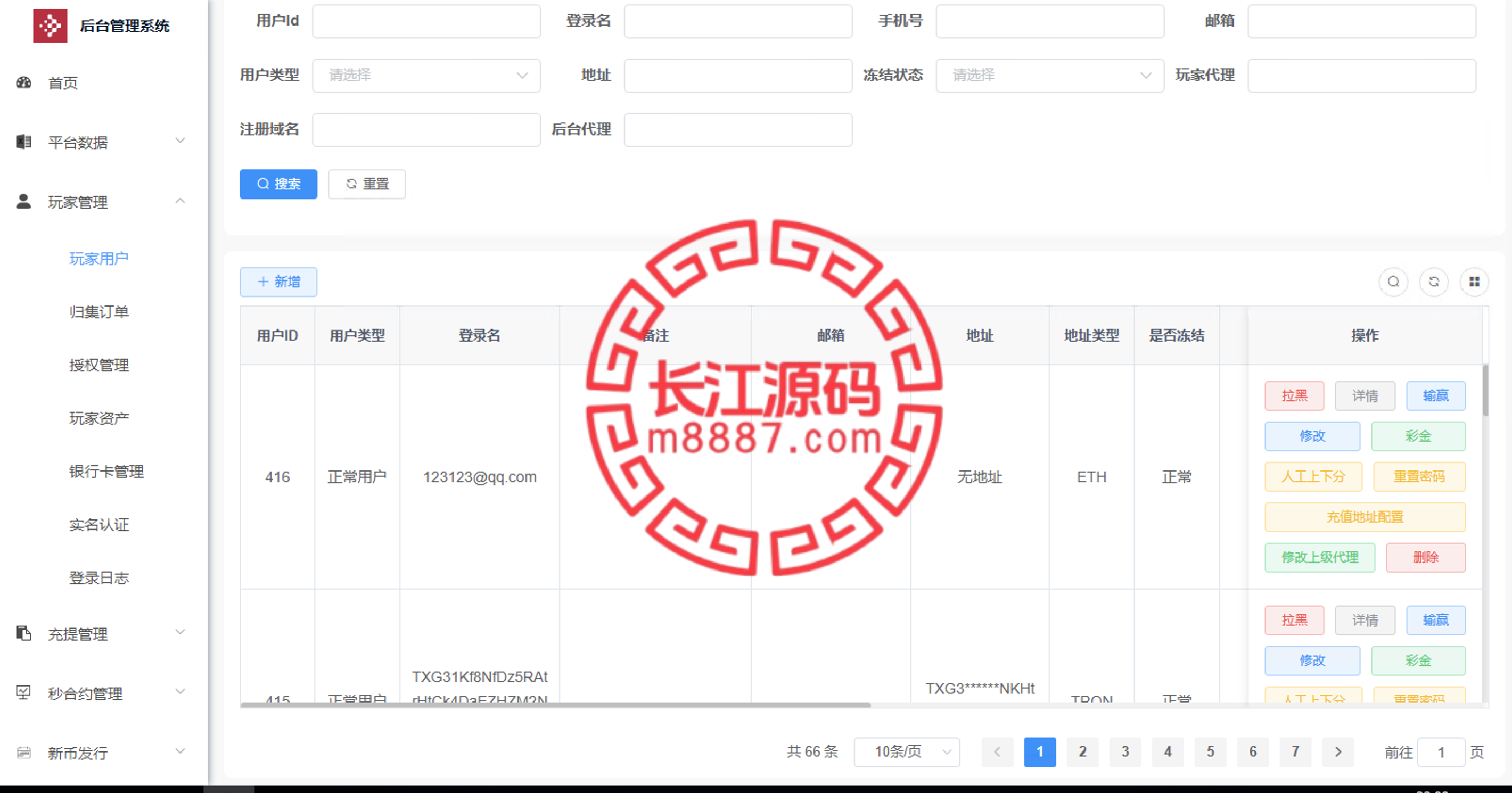Open 登录日志 menu item

[98, 578]
